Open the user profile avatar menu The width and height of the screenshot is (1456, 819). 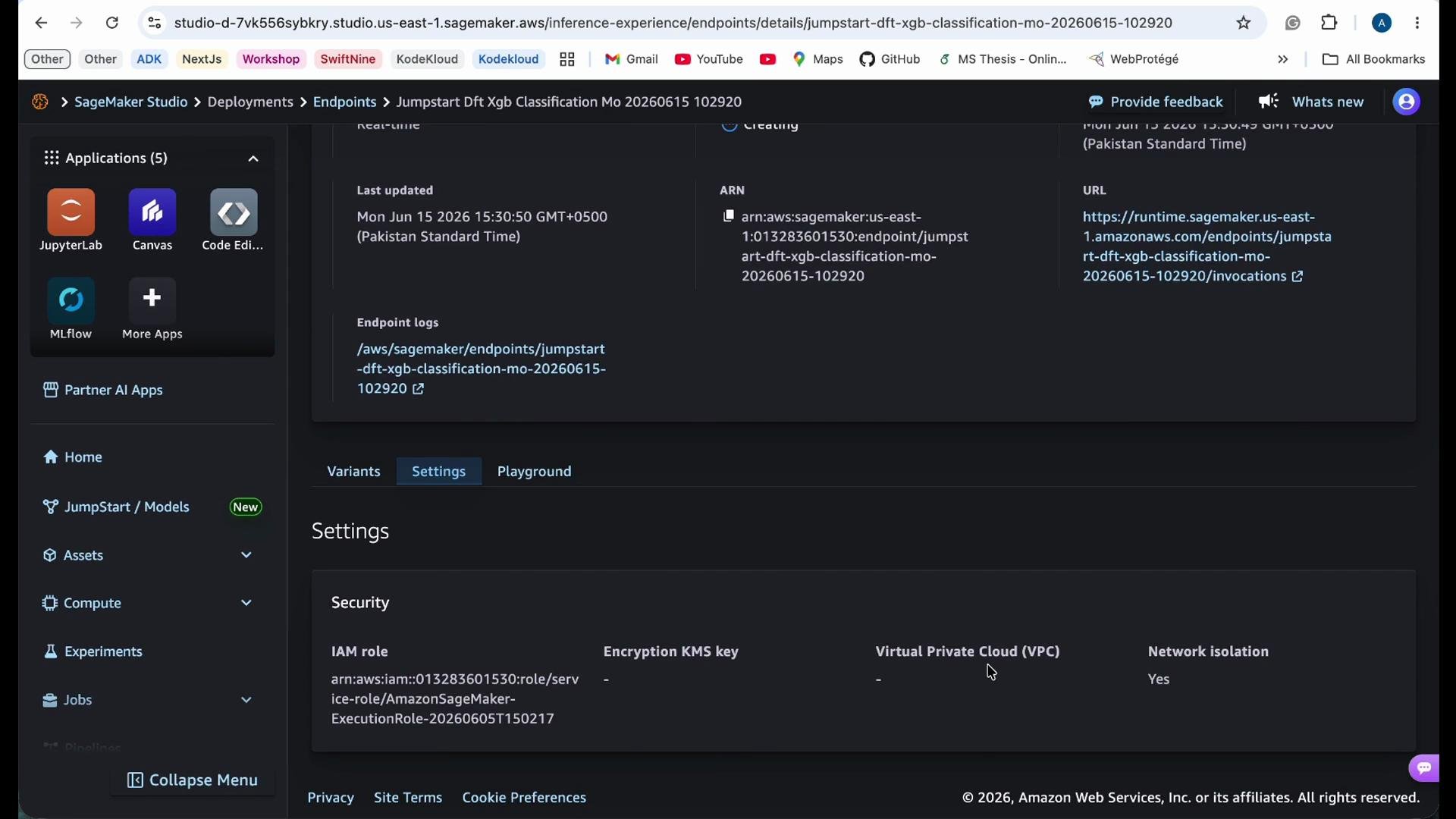tap(1407, 102)
